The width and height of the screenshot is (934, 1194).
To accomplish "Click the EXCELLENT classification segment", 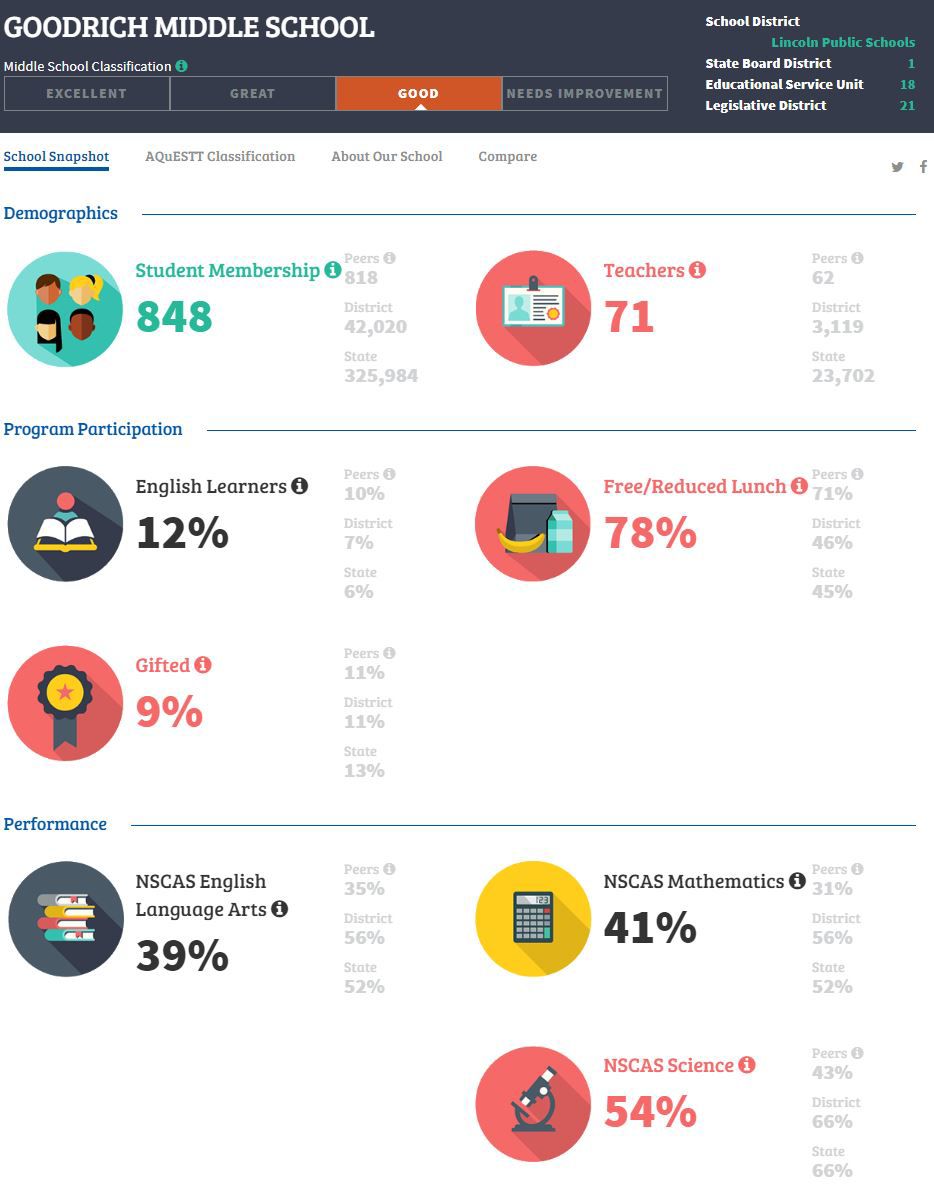I will click(x=87, y=94).
